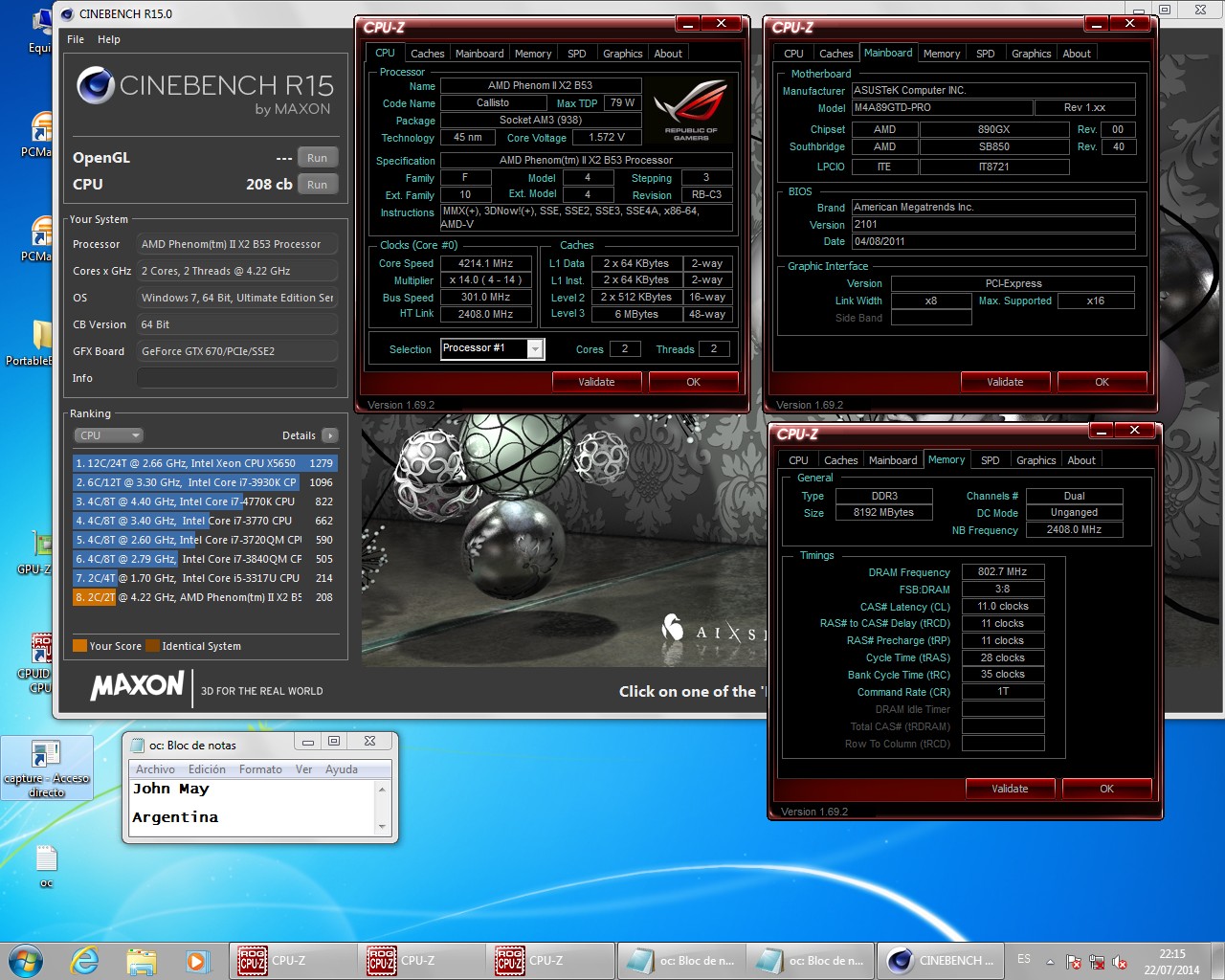Select the Core i7-3840QM ranking row
Screen dimensions: 1225x980
204,559
